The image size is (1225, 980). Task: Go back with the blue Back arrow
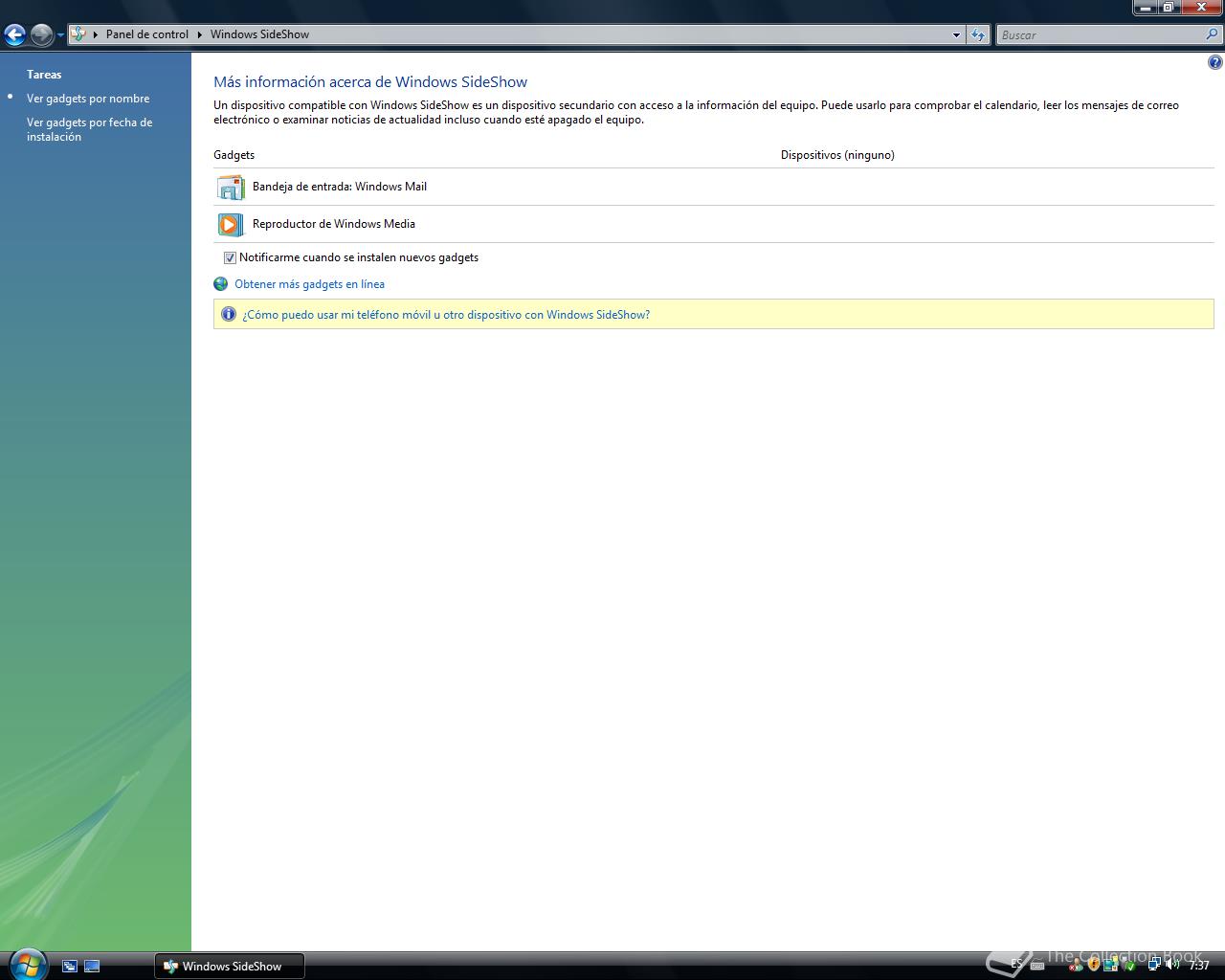coord(14,35)
